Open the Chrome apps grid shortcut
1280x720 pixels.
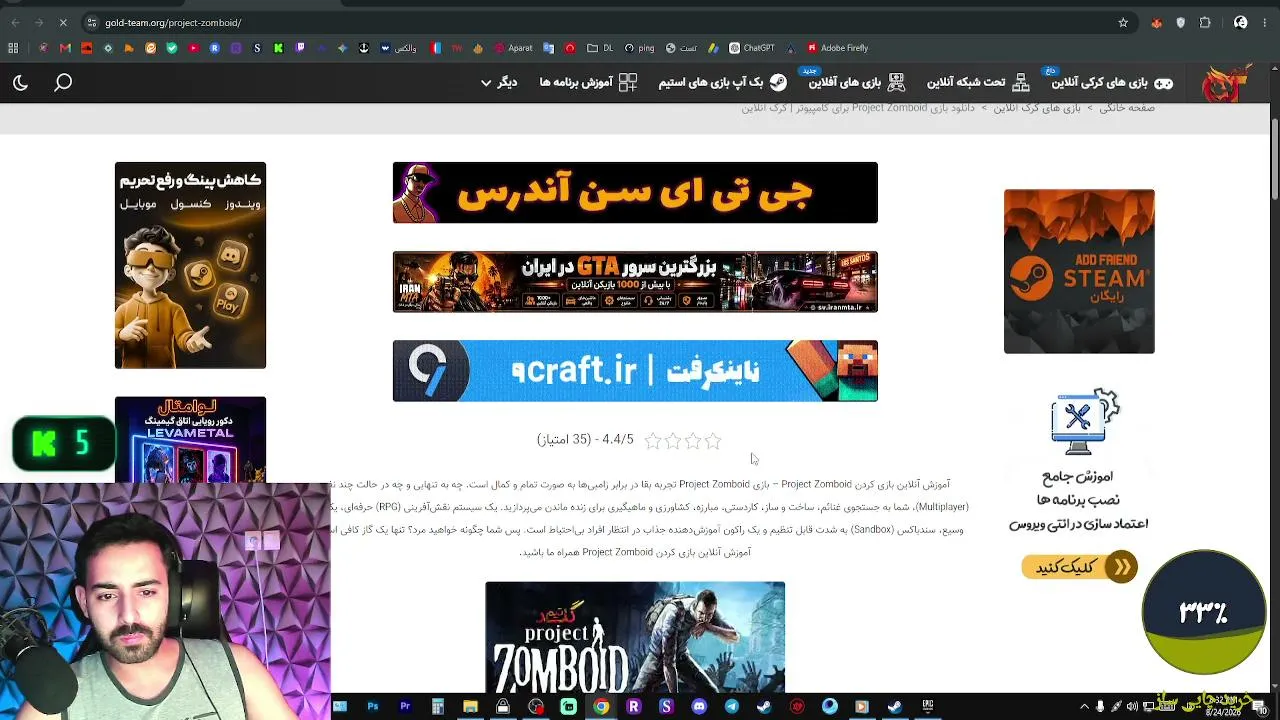pyautogui.click(x=13, y=48)
